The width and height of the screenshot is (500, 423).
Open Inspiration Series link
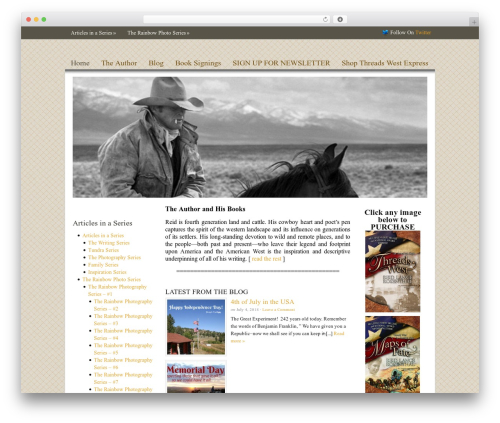(107, 272)
